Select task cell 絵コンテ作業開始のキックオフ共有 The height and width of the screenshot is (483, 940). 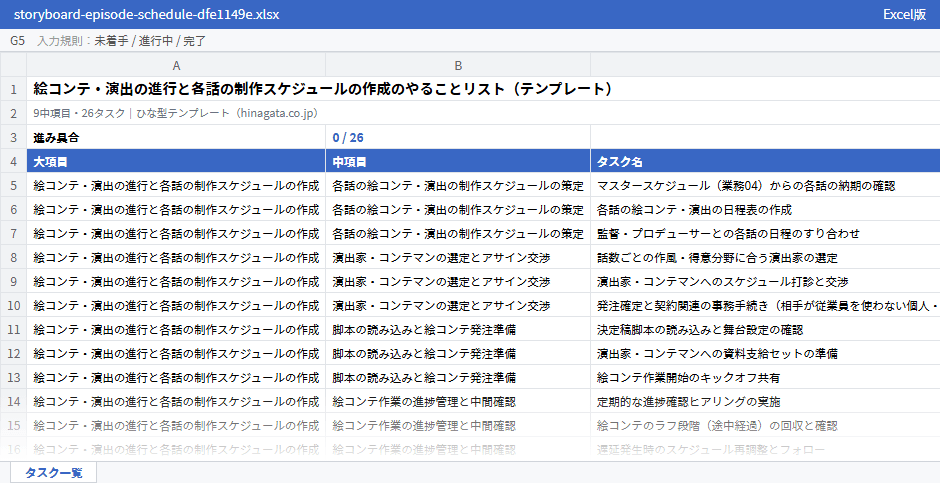tap(766, 378)
